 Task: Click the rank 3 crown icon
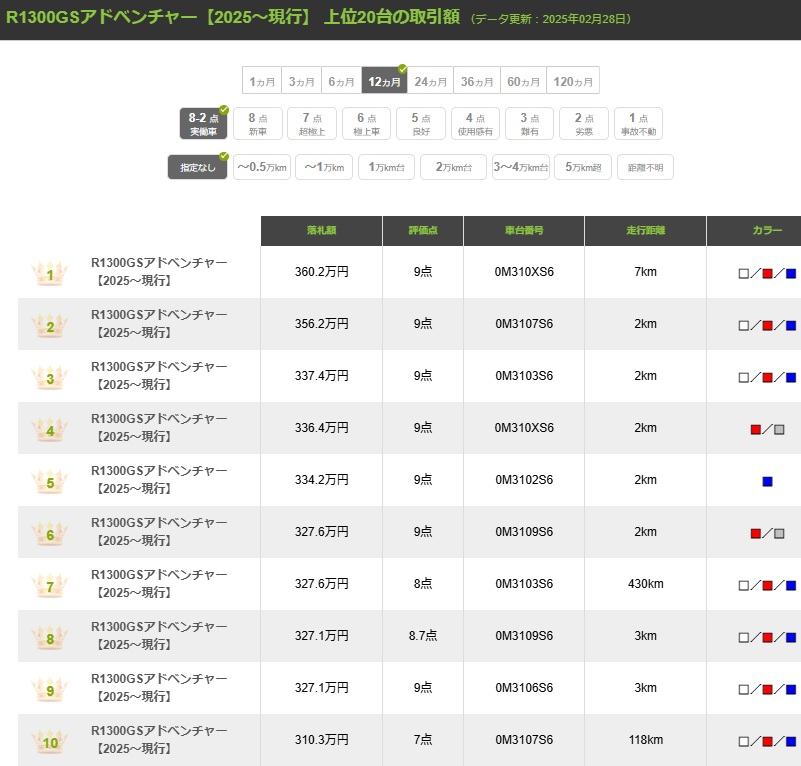50,377
